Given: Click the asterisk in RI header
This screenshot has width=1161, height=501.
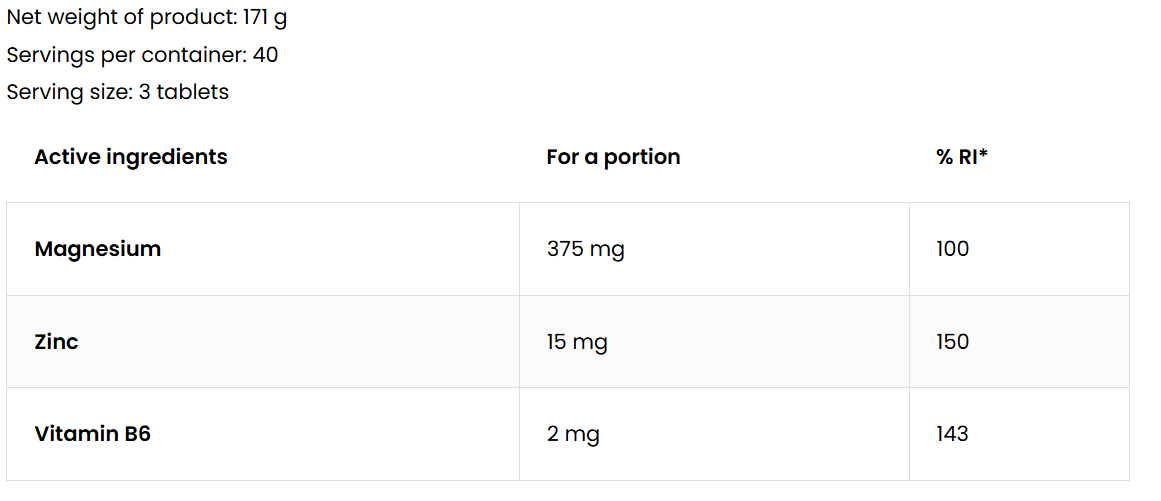Looking at the screenshot, I should click(x=984, y=153).
